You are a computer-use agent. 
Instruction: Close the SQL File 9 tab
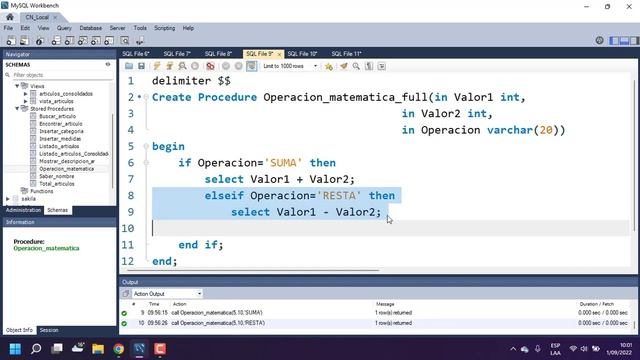tap(279, 54)
